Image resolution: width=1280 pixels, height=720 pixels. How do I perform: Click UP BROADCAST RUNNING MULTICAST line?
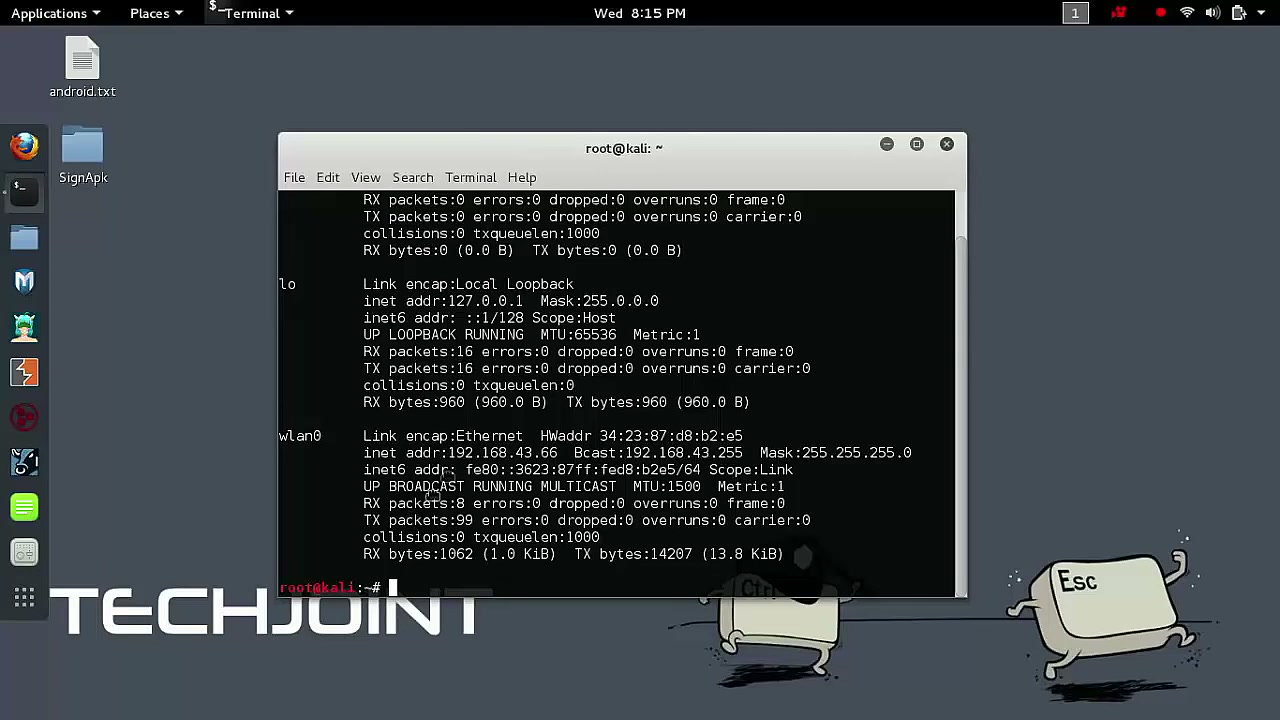coord(573,487)
